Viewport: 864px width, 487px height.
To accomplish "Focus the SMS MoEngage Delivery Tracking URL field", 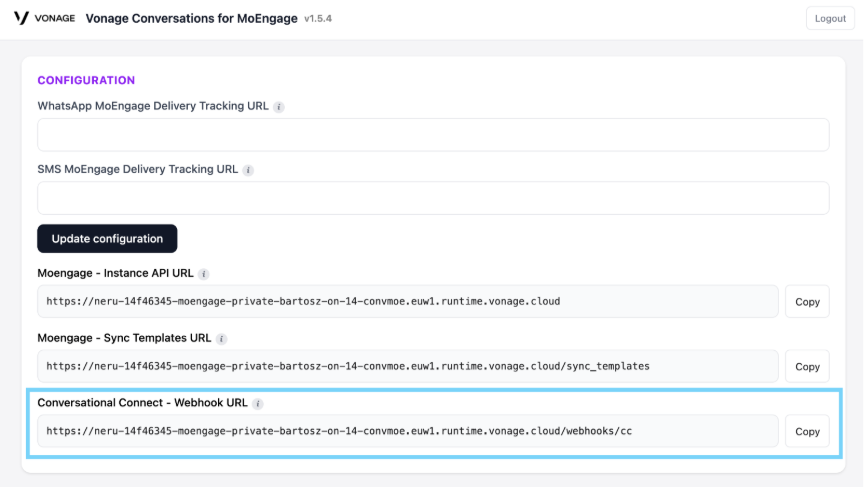I will (433, 198).
